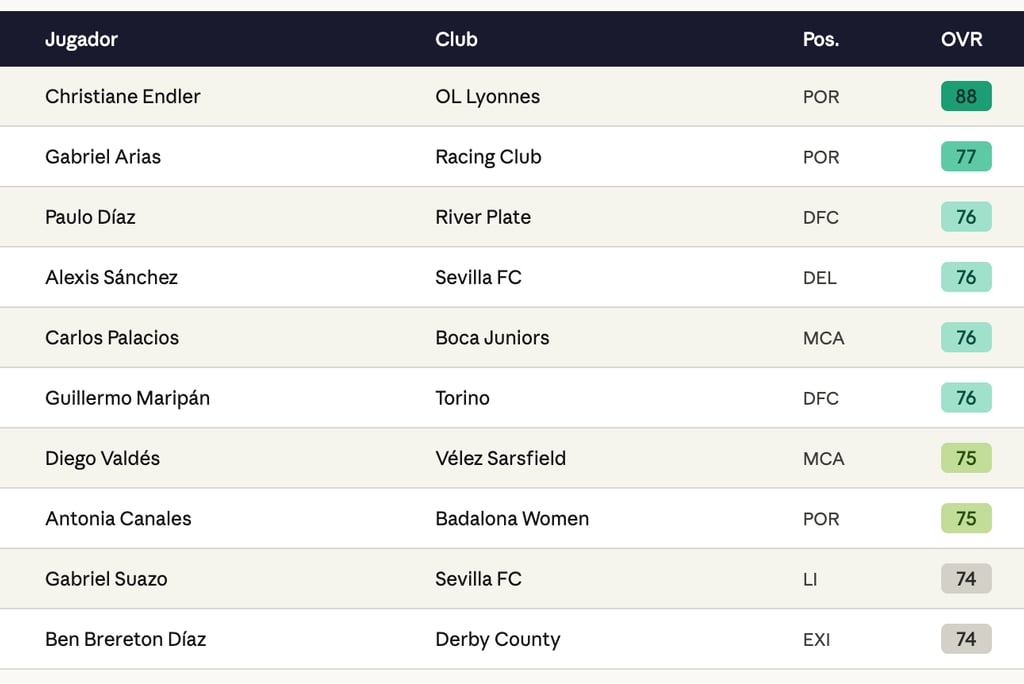Image resolution: width=1024 pixels, height=684 pixels.
Task: Click the Pos. column header
Action: [x=820, y=39]
